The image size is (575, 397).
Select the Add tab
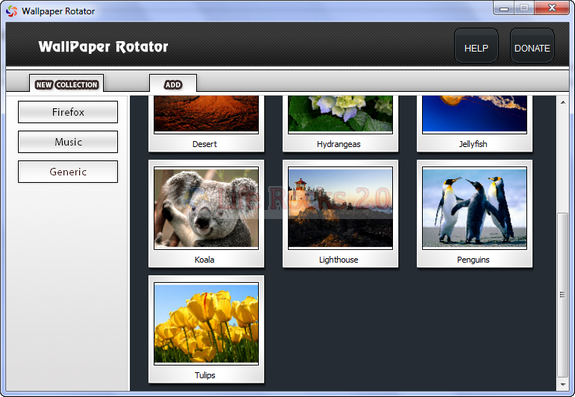[x=173, y=84]
